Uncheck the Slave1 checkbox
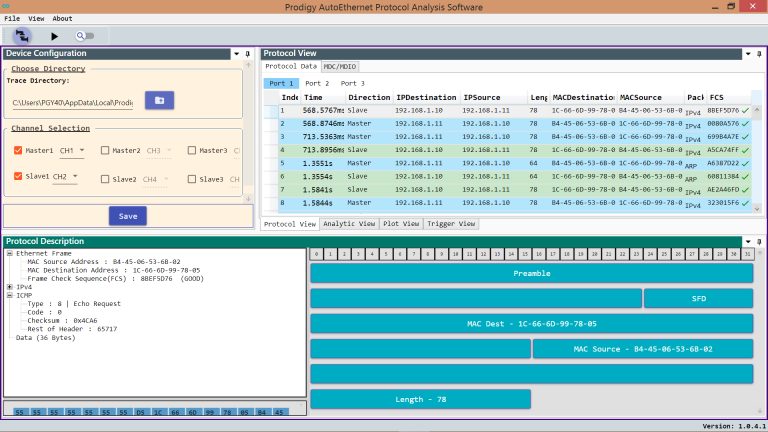Screen dimensions: 768x432 pos(18,176)
